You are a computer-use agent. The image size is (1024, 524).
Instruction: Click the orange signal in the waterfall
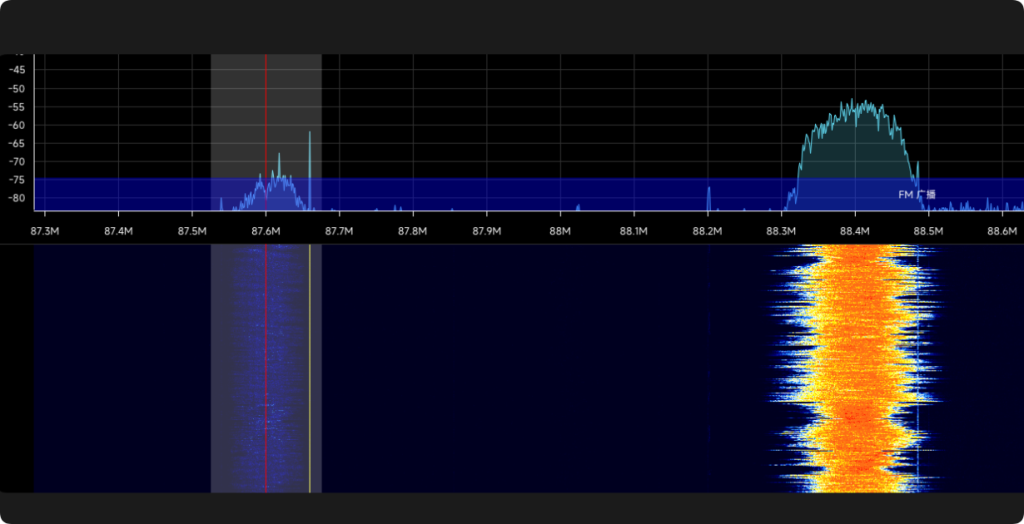tap(855, 370)
